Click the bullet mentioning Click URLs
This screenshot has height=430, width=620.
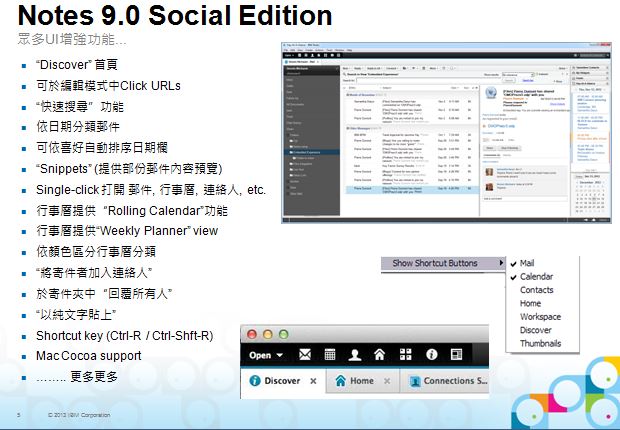pyautogui.click(x=108, y=86)
